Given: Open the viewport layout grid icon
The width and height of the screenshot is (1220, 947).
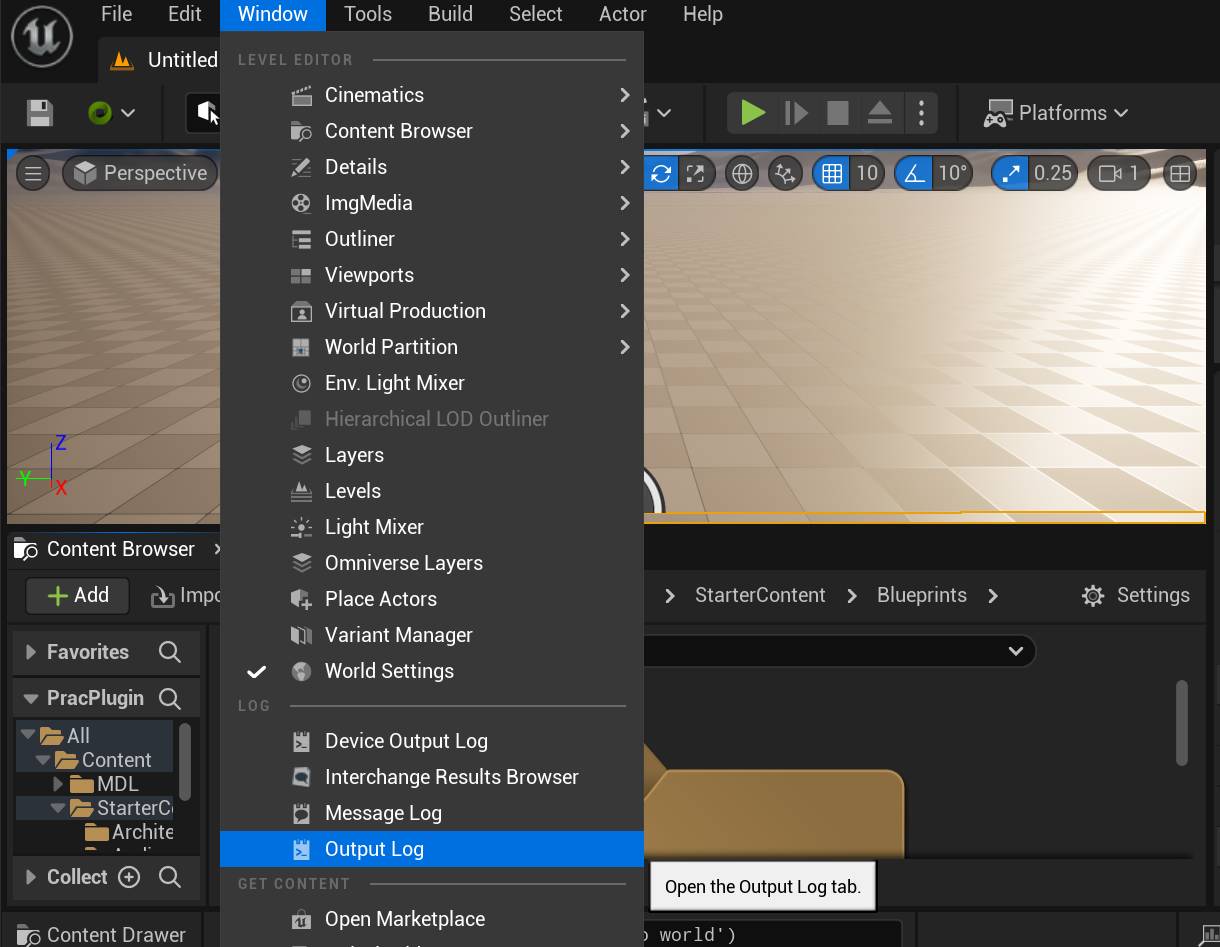Looking at the screenshot, I should (x=1180, y=174).
